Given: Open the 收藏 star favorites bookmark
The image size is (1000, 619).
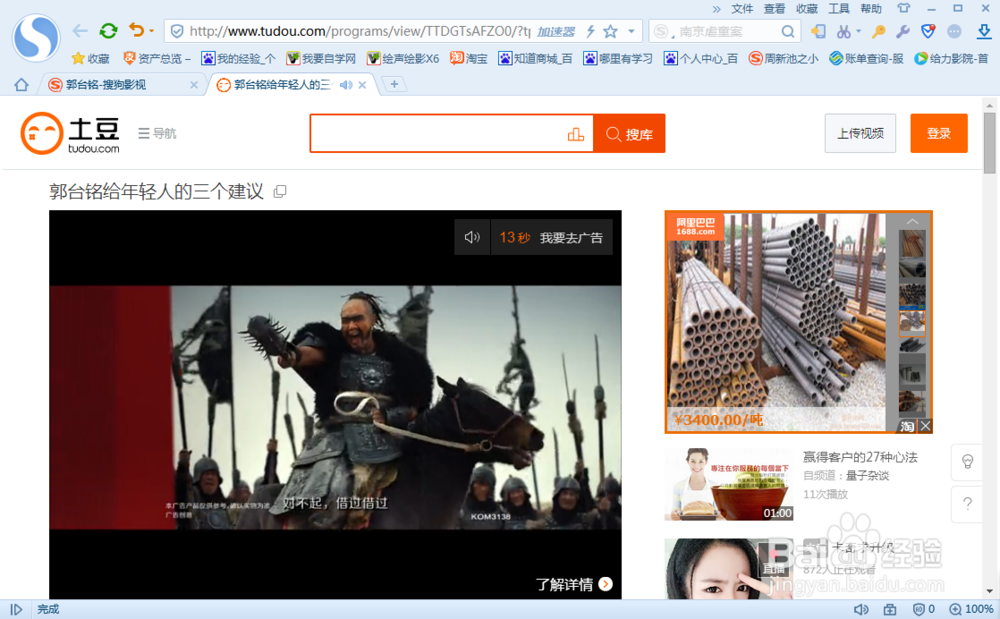Looking at the screenshot, I should (91, 59).
